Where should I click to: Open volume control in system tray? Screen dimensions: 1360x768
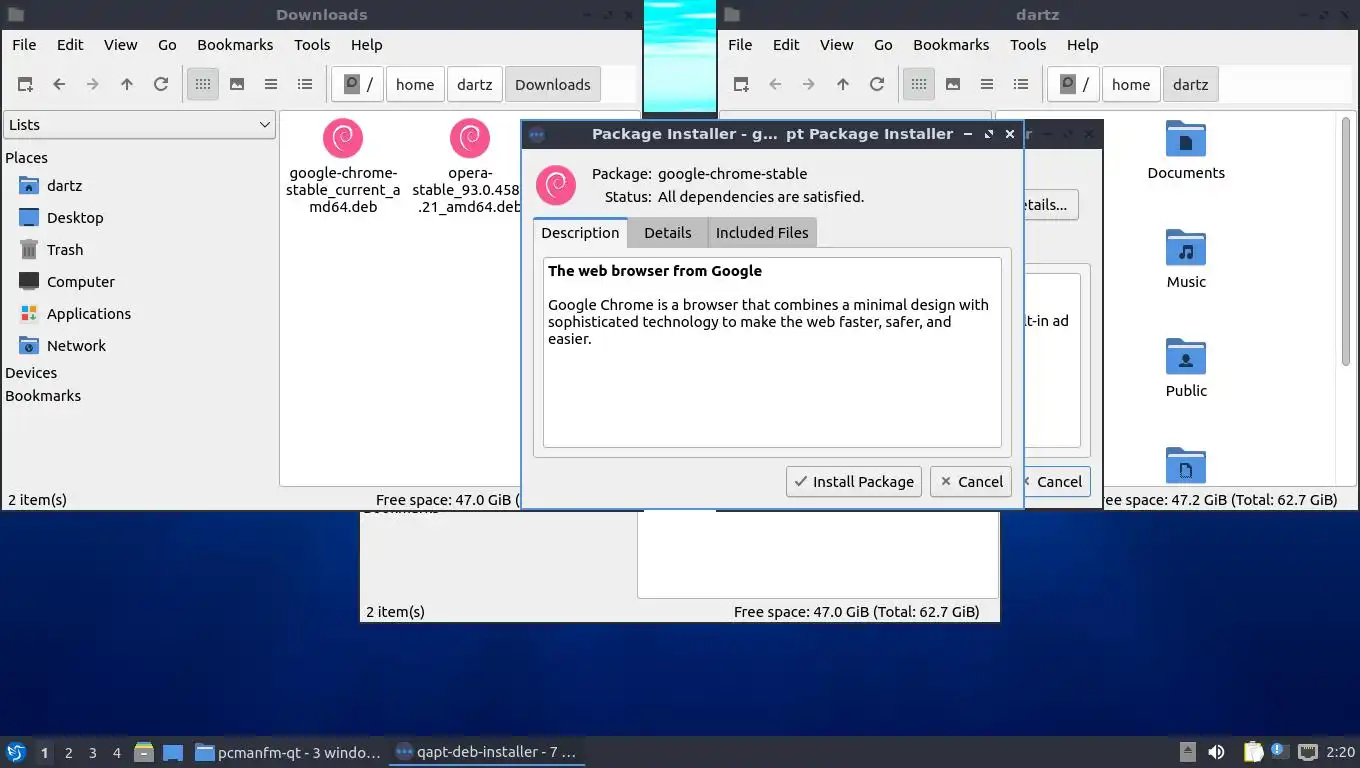point(1217,752)
